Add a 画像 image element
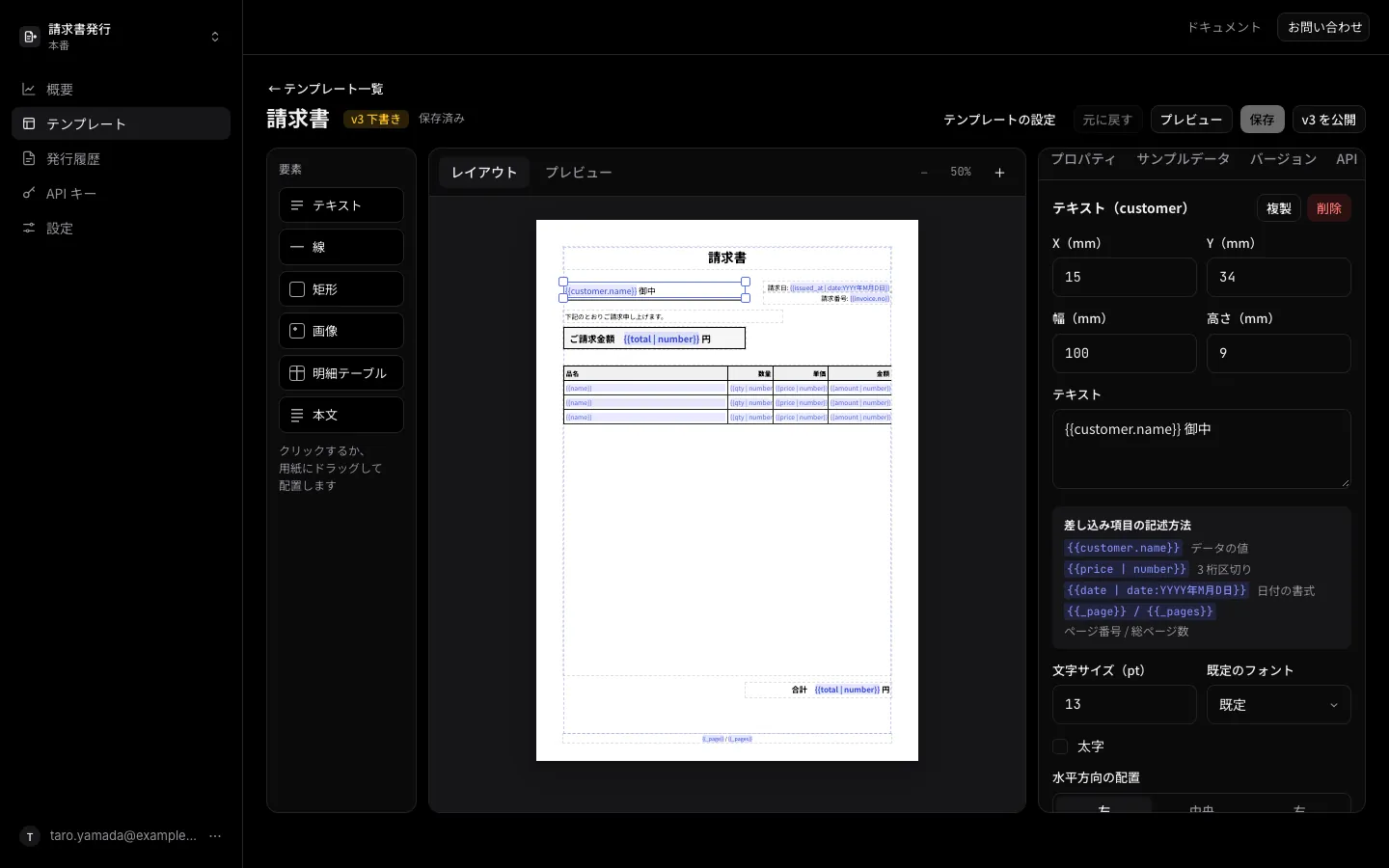Screen dimensions: 1389x868 click(x=341, y=331)
